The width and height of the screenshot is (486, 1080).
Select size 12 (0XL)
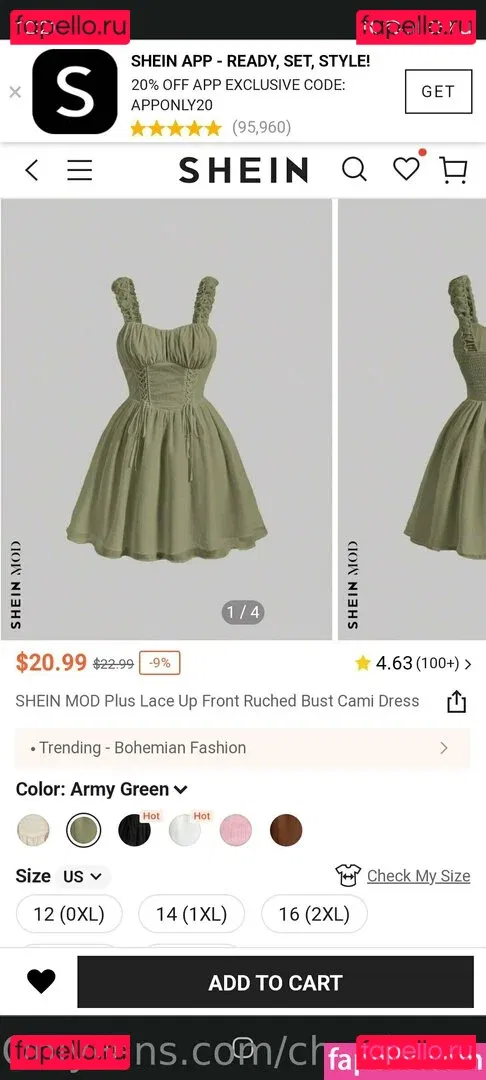click(69, 914)
